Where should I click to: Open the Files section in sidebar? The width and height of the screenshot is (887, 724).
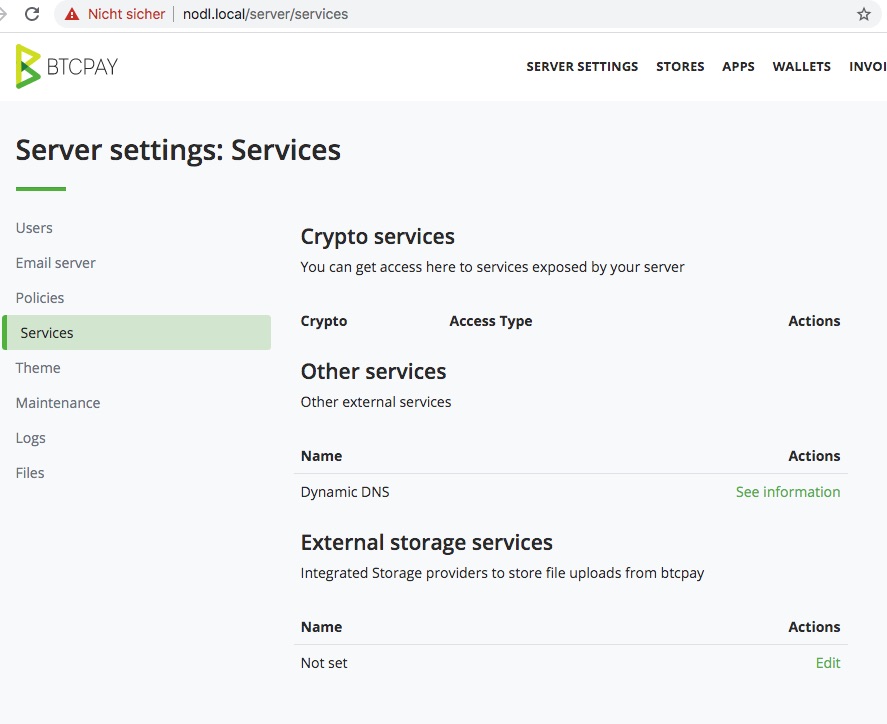pyautogui.click(x=30, y=473)
